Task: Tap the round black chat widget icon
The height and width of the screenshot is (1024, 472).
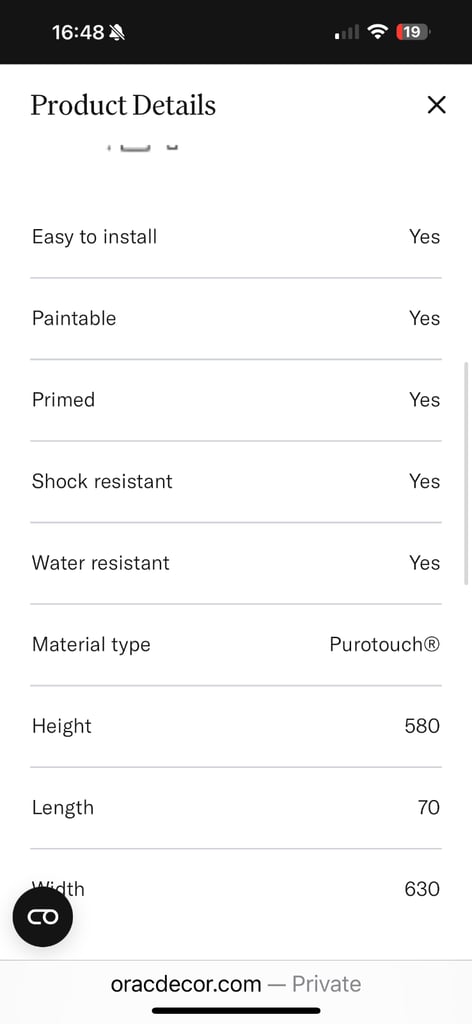Action: pos(42,916)
